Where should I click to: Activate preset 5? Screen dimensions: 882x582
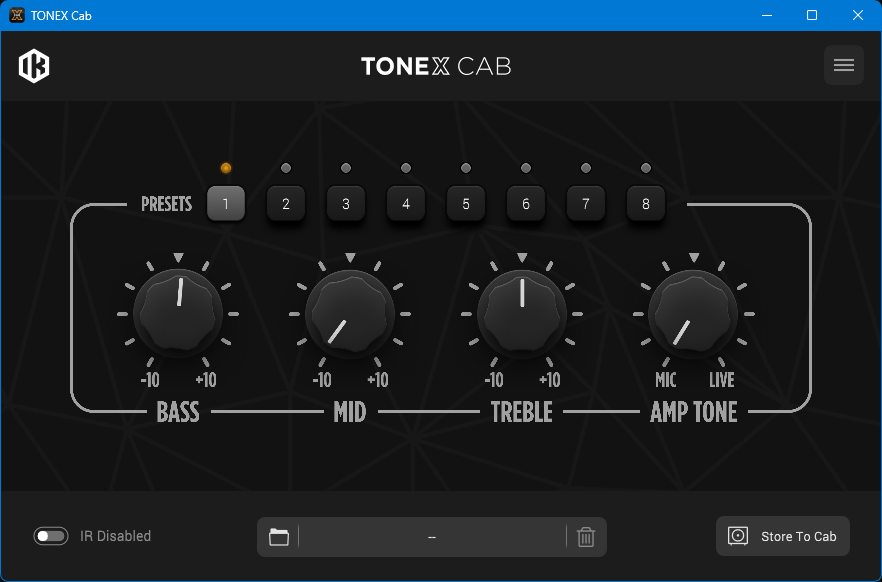coord(466,204)
